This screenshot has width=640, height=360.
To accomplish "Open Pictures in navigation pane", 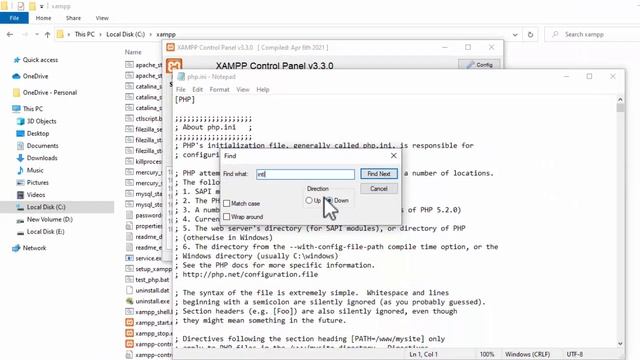I will point(38,182).
